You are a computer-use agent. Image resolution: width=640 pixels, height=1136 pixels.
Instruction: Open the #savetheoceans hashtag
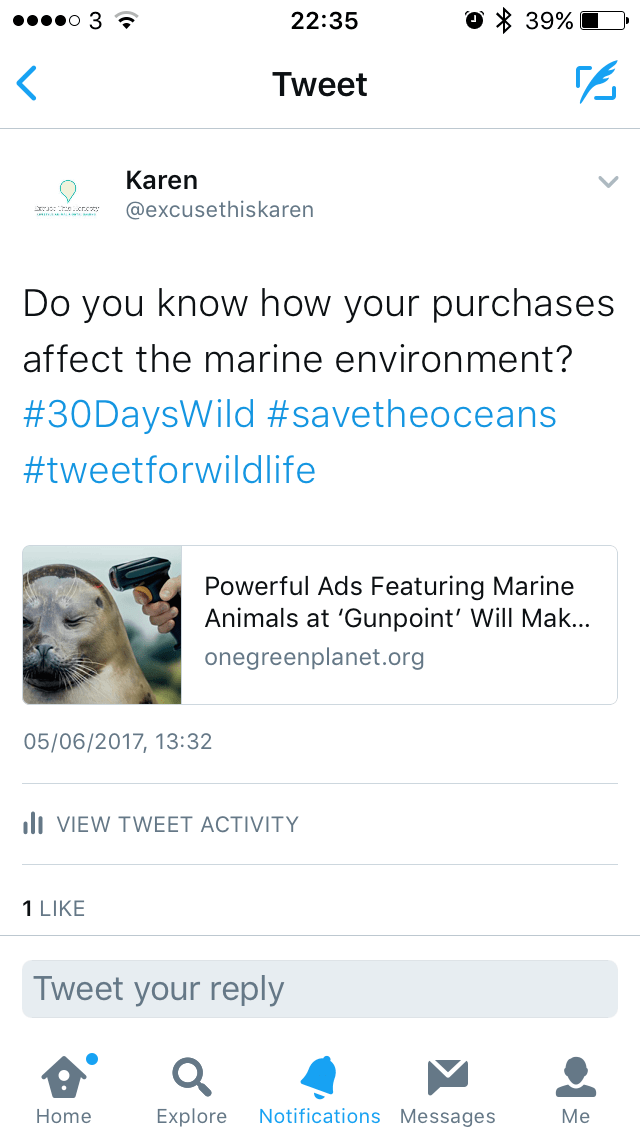412,414
